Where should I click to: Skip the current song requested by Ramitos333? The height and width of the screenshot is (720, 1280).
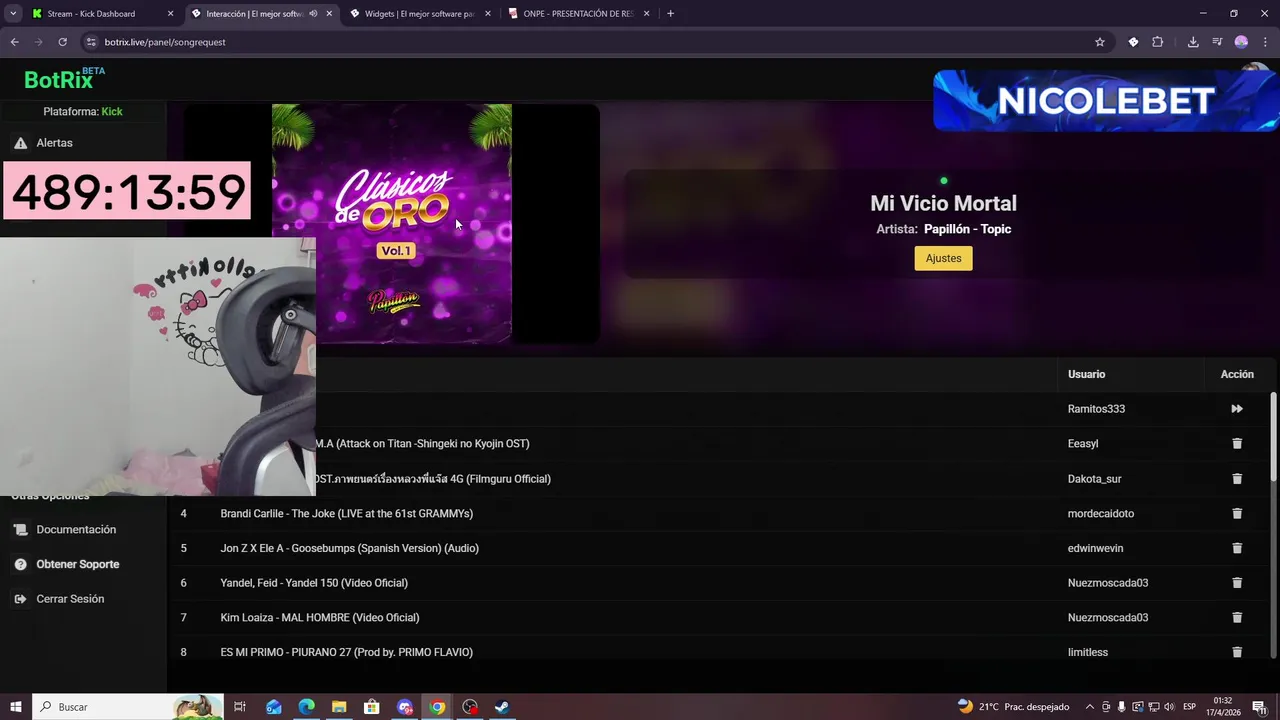1237,409
